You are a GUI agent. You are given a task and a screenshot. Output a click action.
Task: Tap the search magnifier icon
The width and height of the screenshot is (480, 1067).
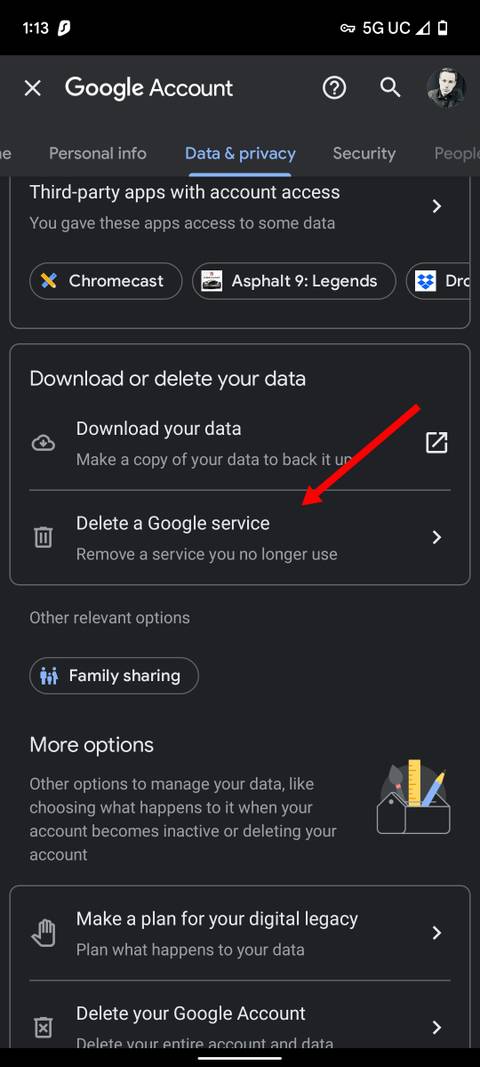390,87
